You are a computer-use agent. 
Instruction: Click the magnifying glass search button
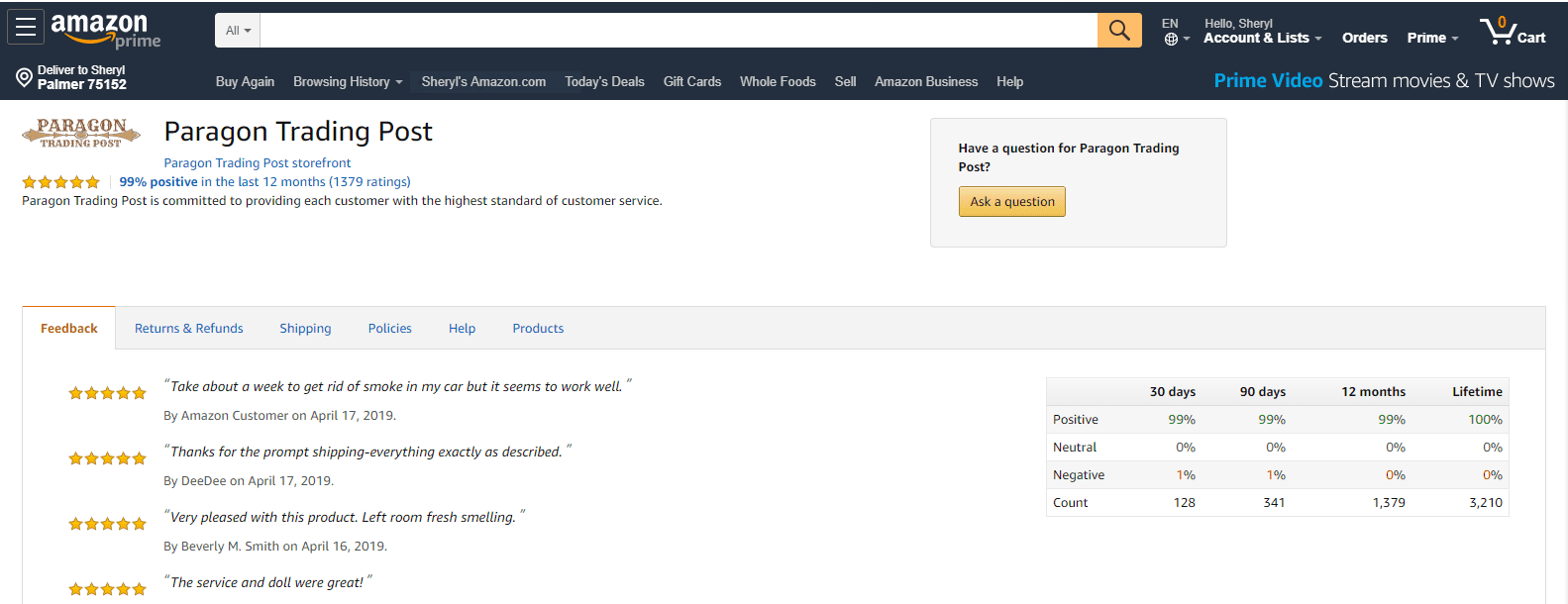(x=1119, y=30)
